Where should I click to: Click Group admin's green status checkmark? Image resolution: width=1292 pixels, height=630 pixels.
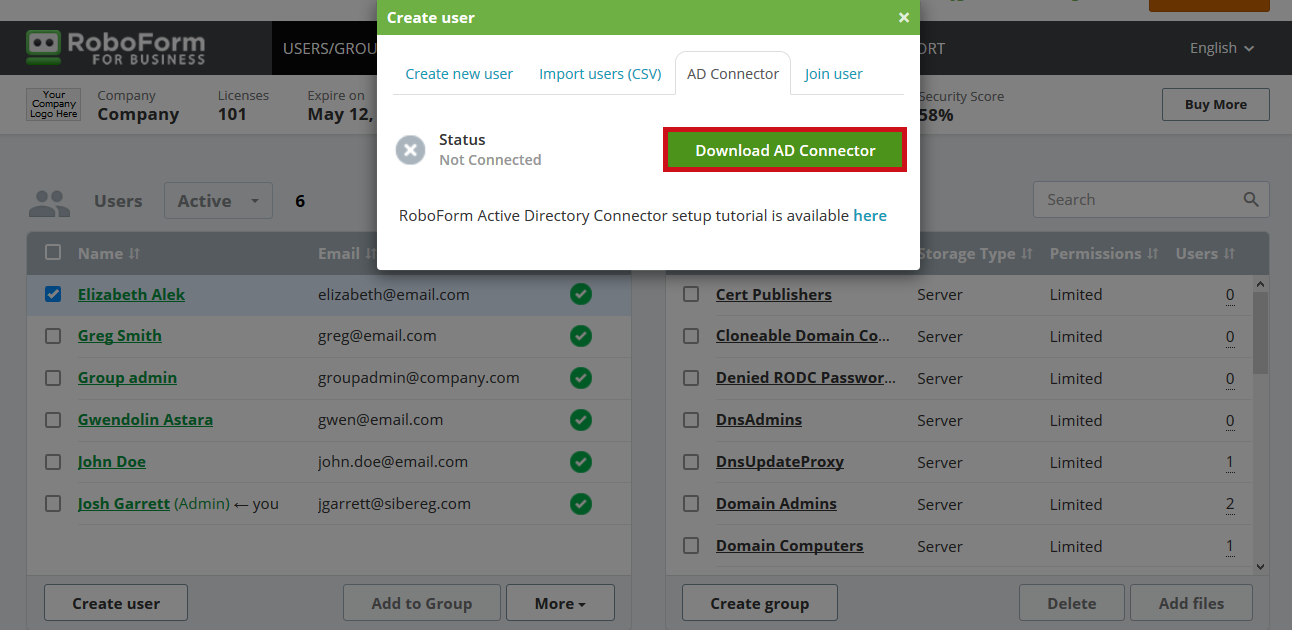point(580,378)
